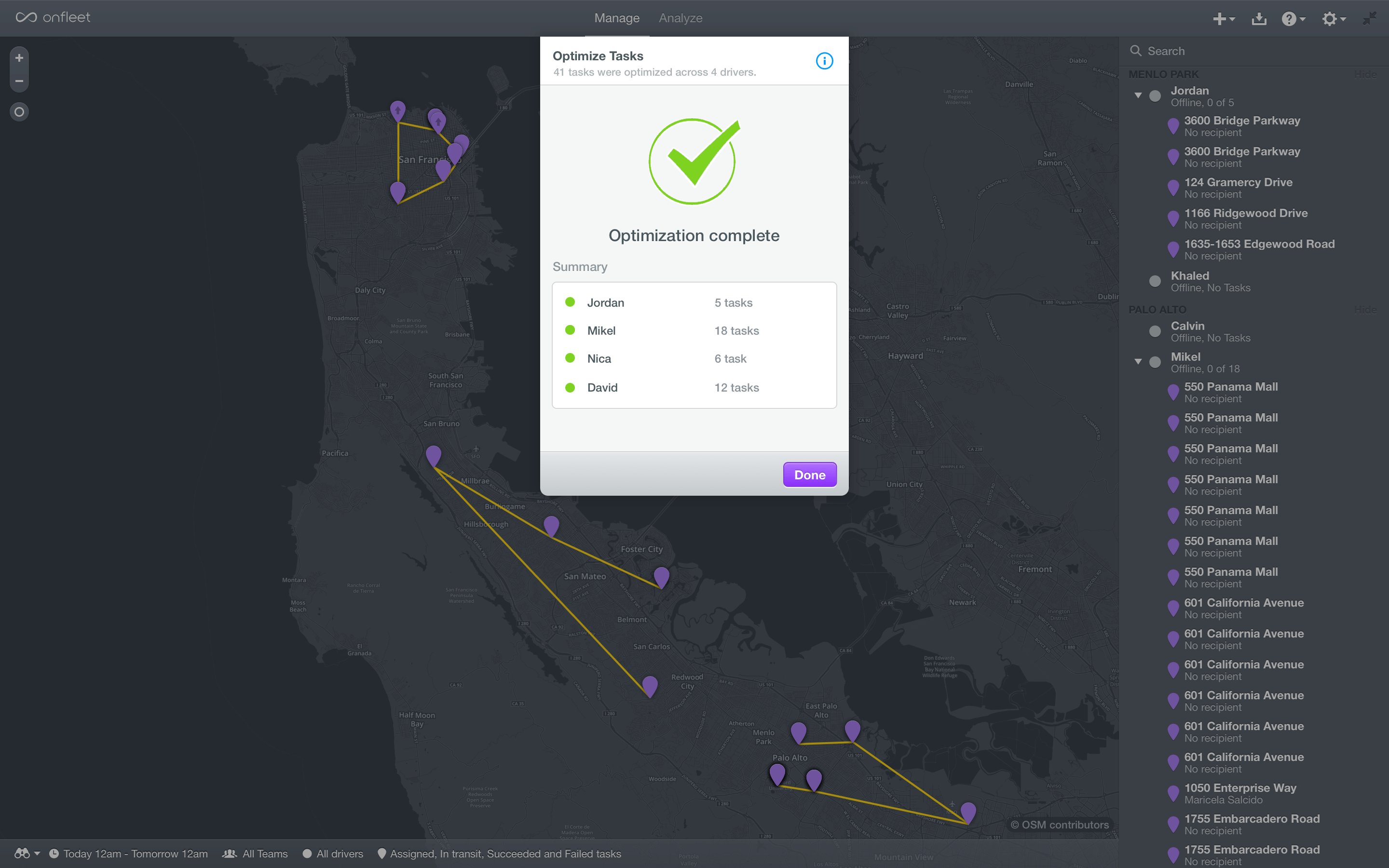Select the Manage tab
Screen dimensions: 1389x868
click(616, 18)
